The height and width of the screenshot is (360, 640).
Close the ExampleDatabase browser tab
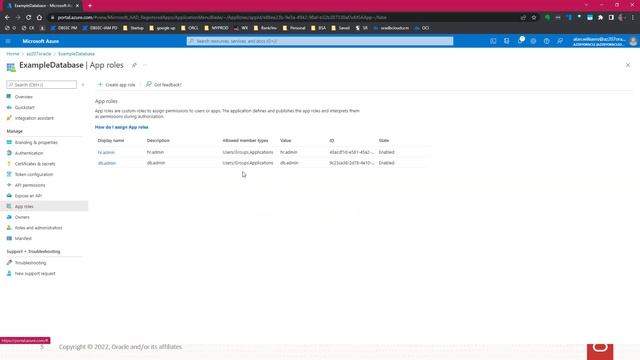click(x=77, y=6)
